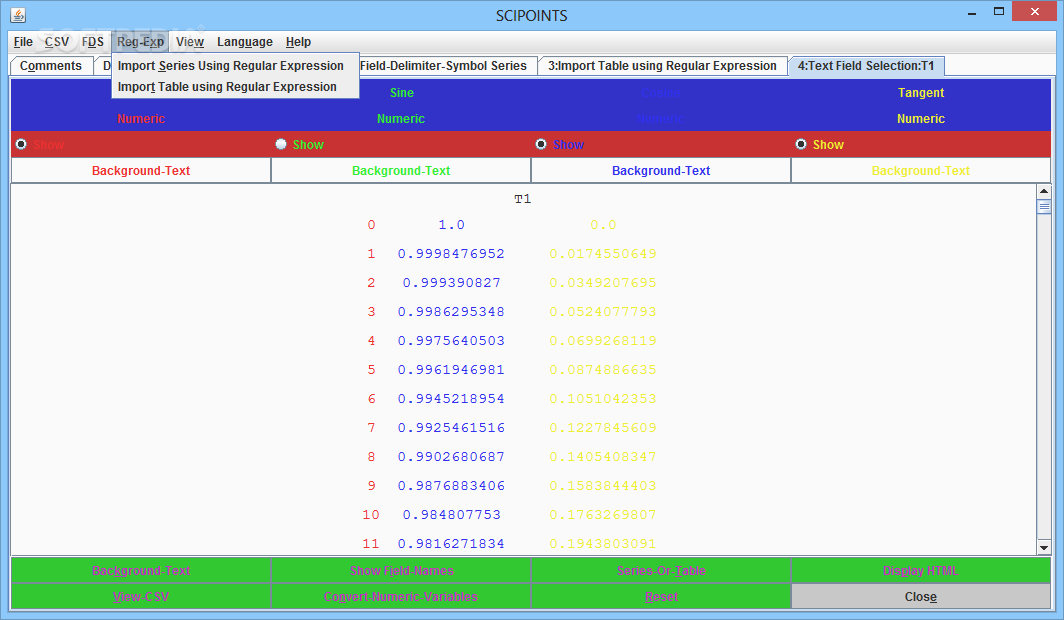Select the first red Show radio button

coord(22,144)
